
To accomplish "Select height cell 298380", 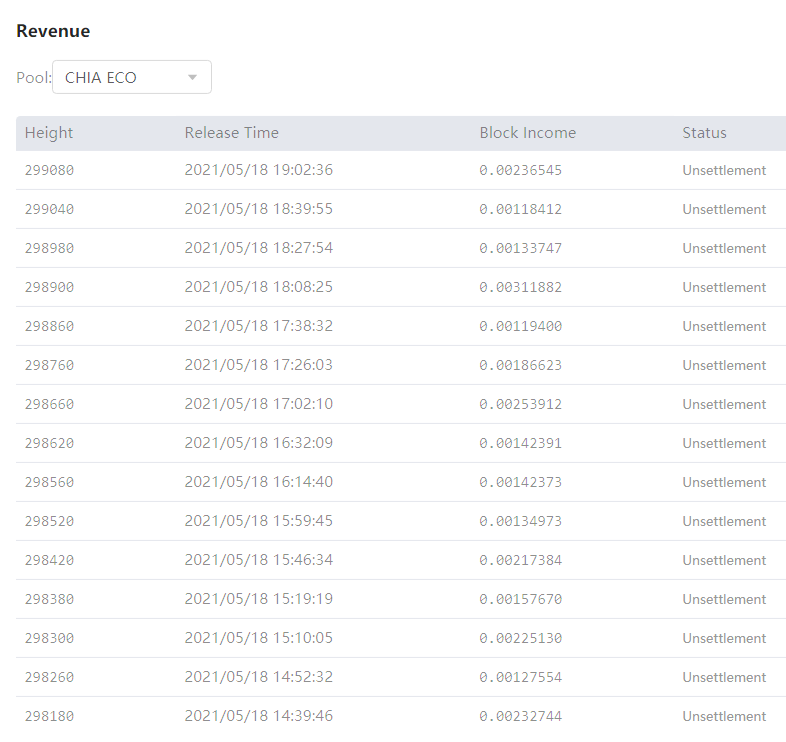I will point(50,599).
